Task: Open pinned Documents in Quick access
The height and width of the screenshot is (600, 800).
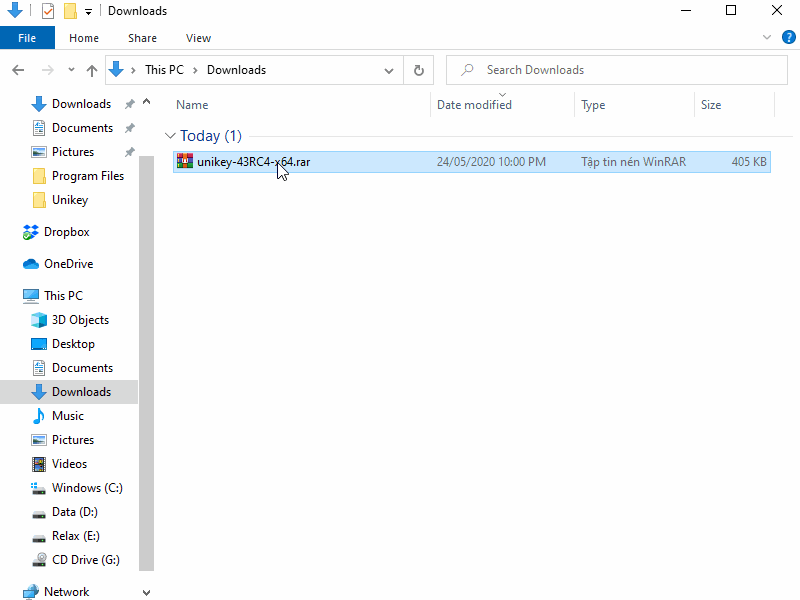Action: (x=82, y=128)
